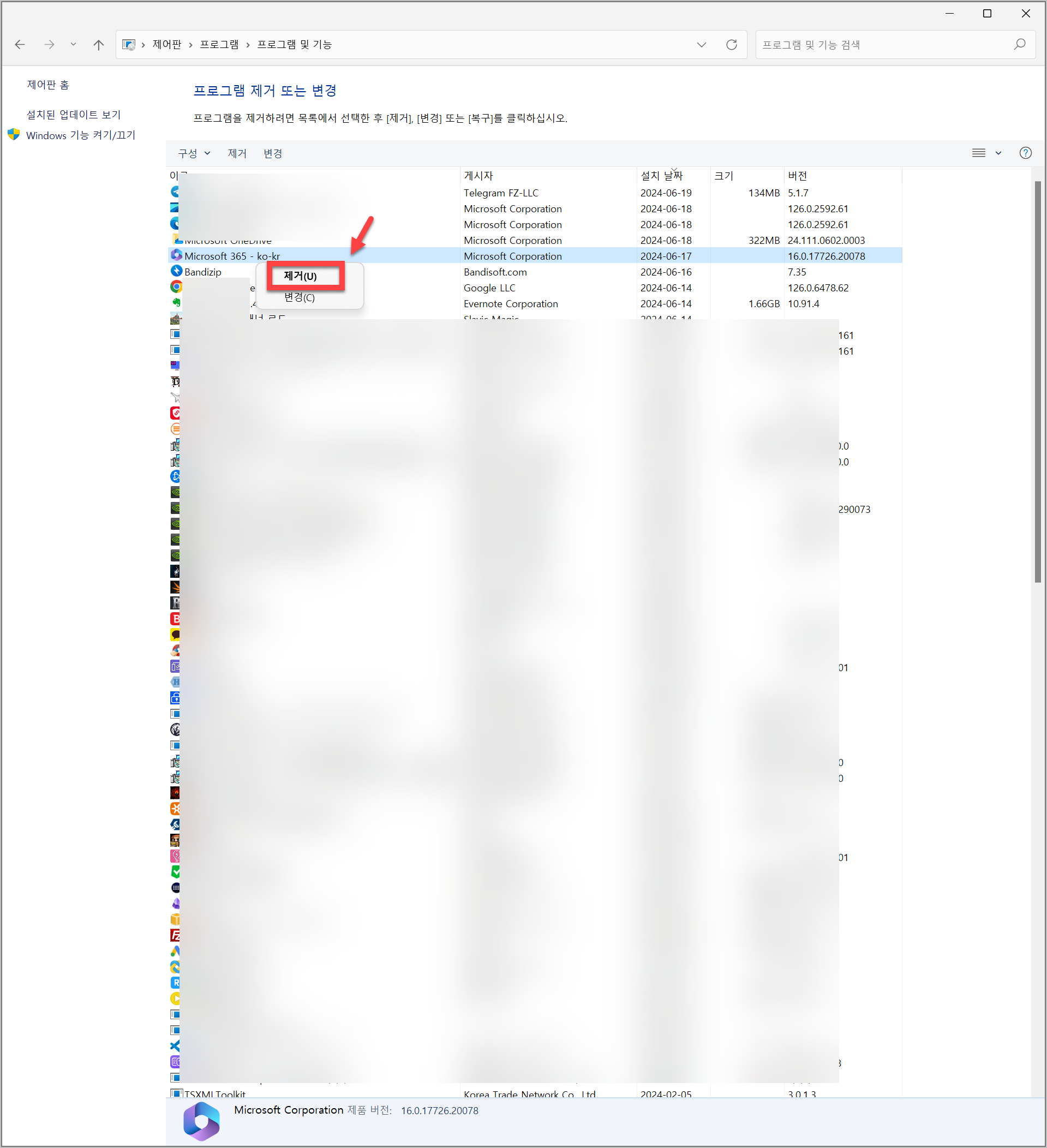1047x1148 pixels.
Task: Click the view layout list icon
Action: (979, 153)
